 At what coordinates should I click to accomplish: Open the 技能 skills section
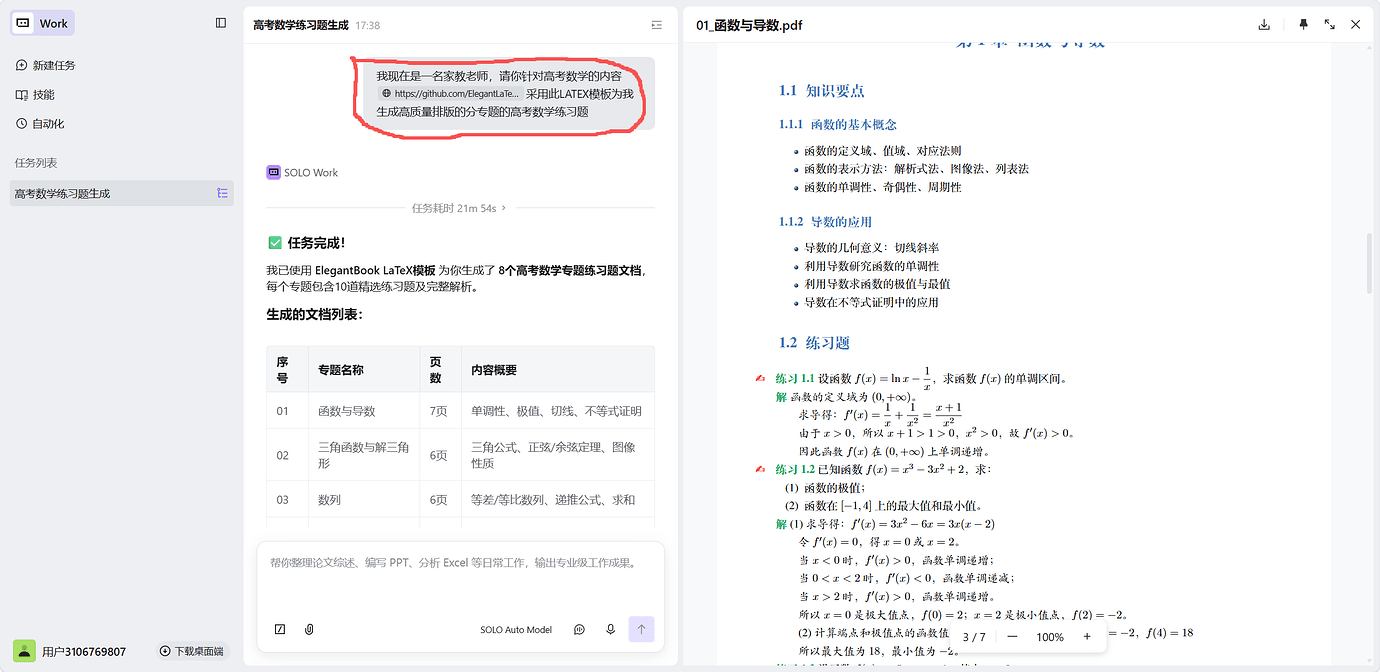35,94
